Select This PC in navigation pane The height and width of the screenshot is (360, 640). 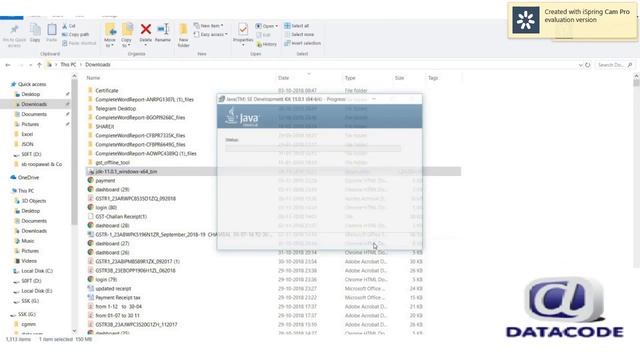point(26,191)
